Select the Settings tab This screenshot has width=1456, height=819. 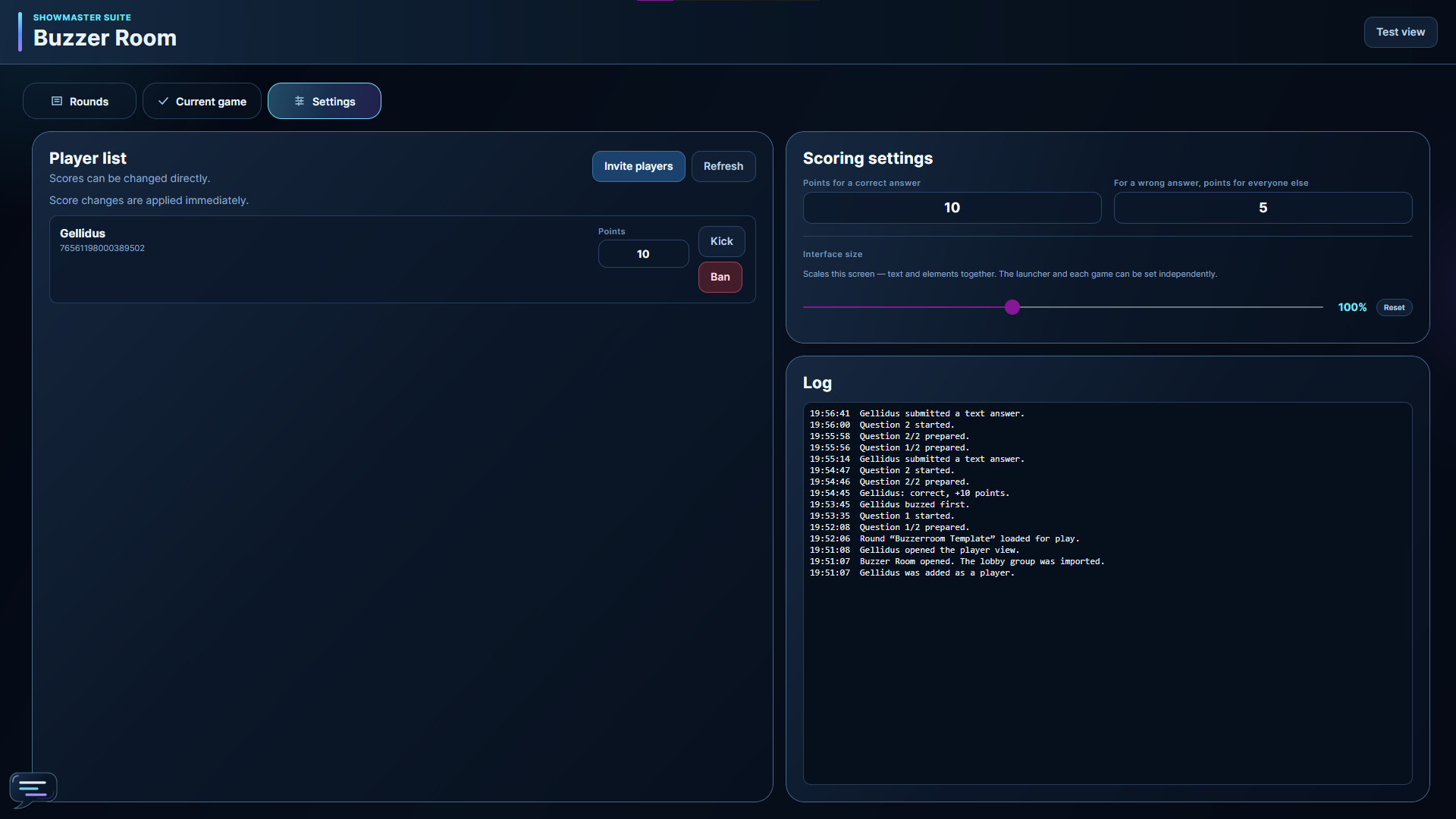point(325,101)
